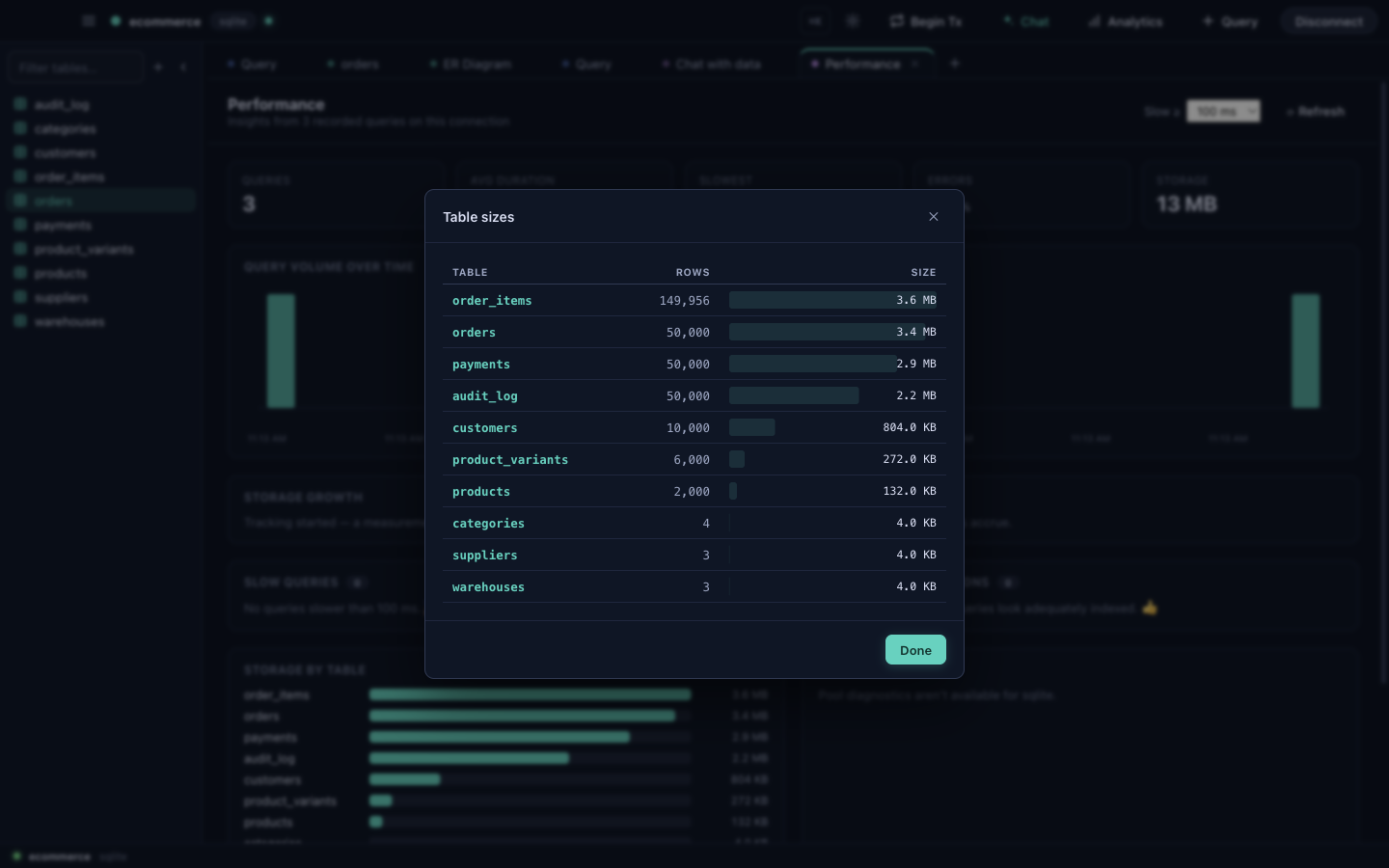Click payments in the Table sizes list
Viewport: 1389px width, 868px height.
(481, 365)
